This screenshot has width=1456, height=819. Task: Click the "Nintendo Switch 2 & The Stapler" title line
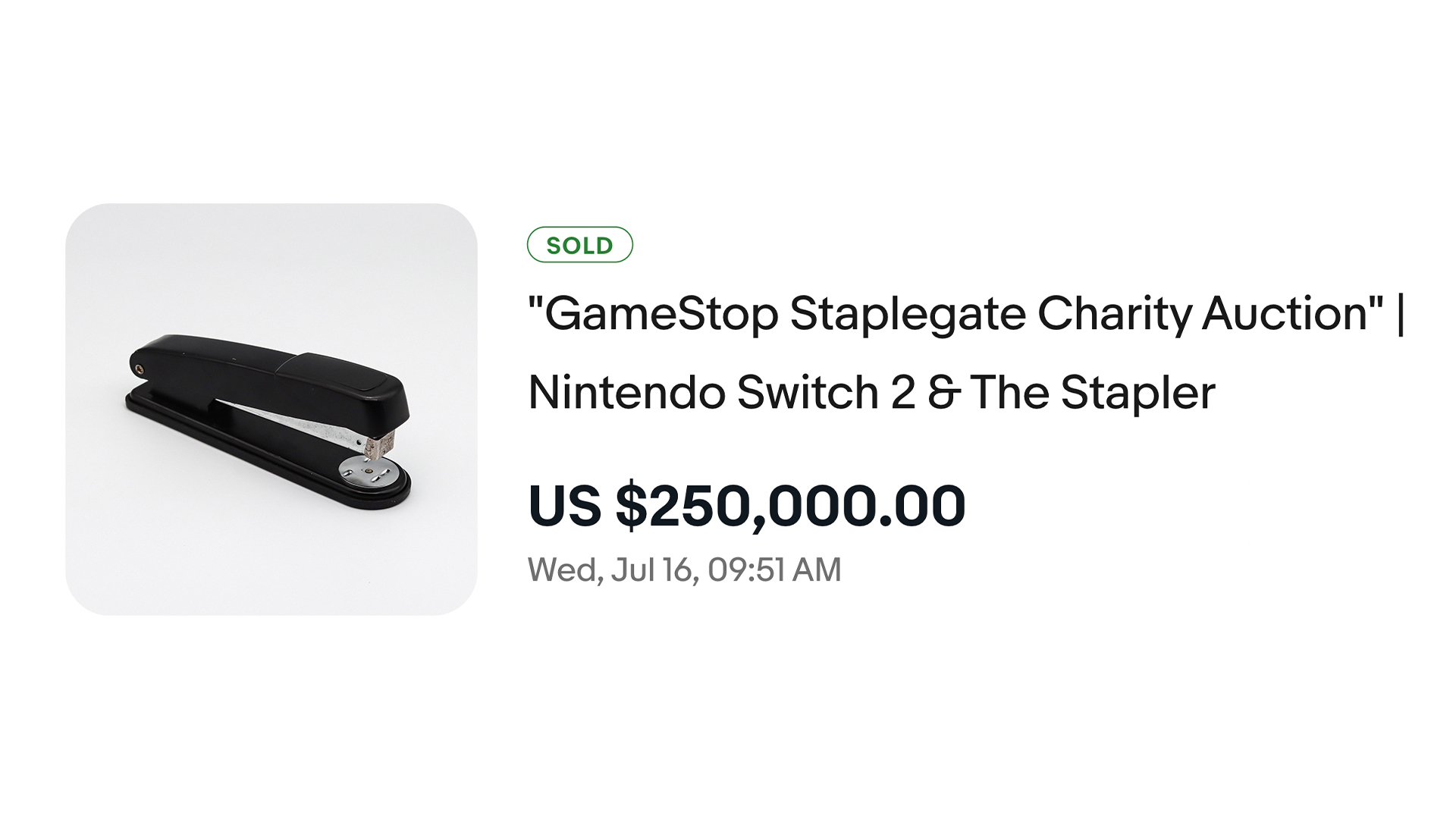tap(871, 393)
